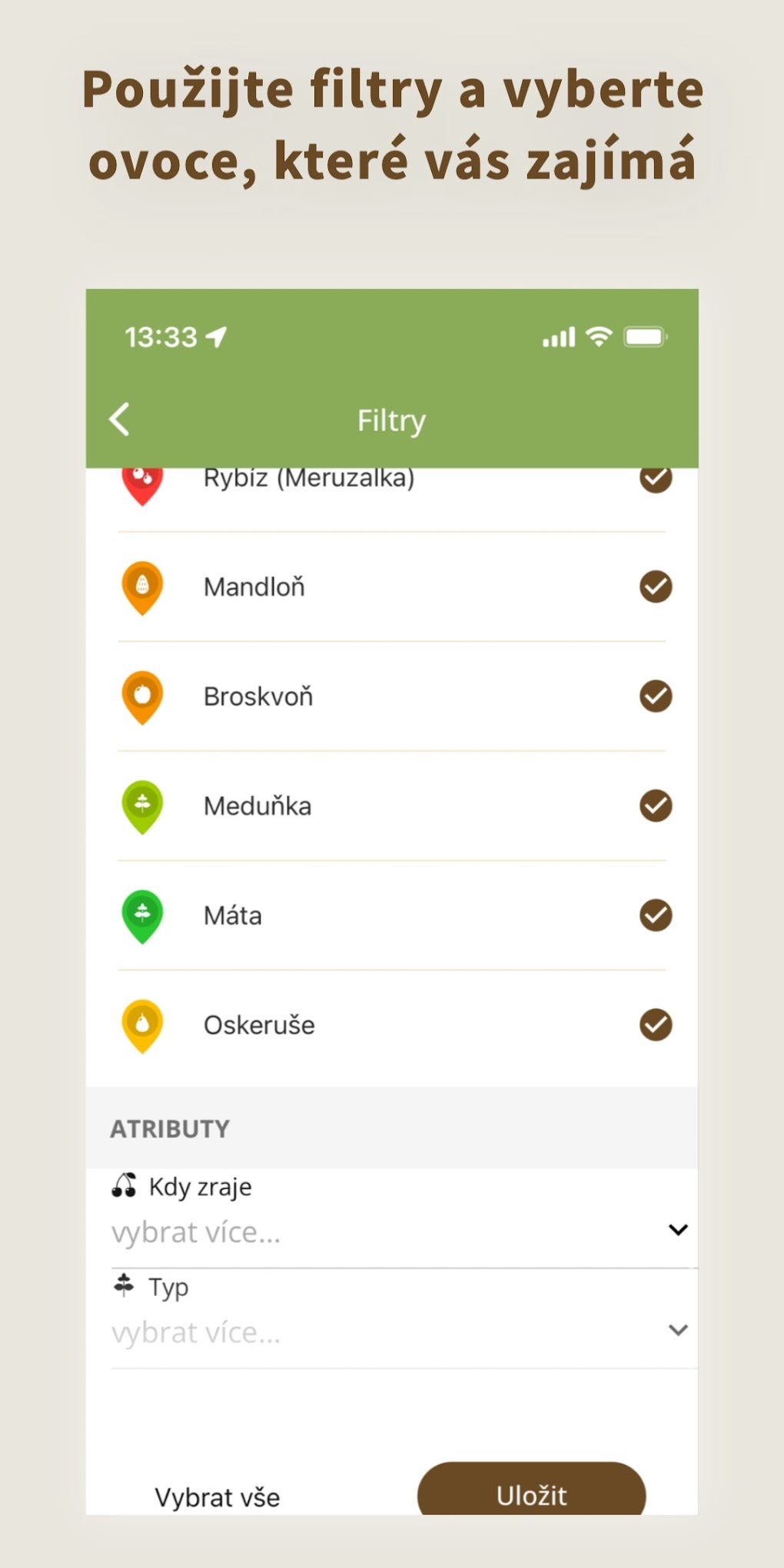This screenshot has height=1568, width=784.
Task: Tap the green Máta pin icon
Action: (142, 915)
